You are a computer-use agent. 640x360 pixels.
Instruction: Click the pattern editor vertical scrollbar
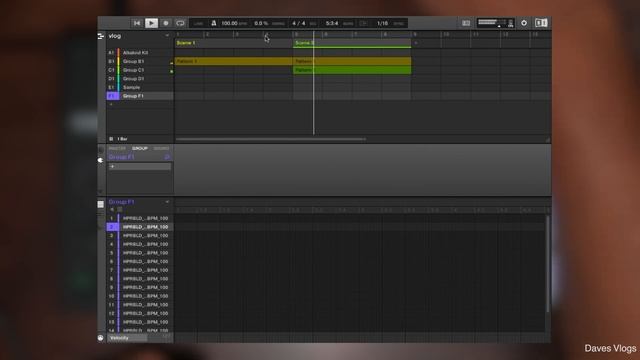(x=548, y=264)
